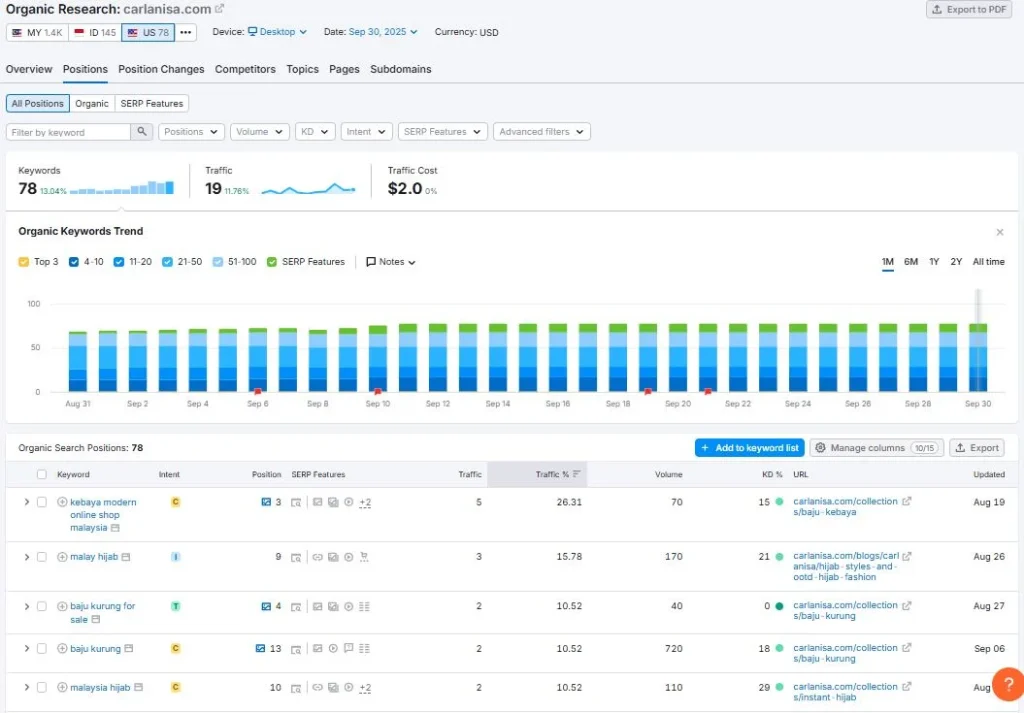This screenshot has width=1024, height=713.
Task: Uncheck the SERP Features legend checkbox
Action: (x=272, y=262)
